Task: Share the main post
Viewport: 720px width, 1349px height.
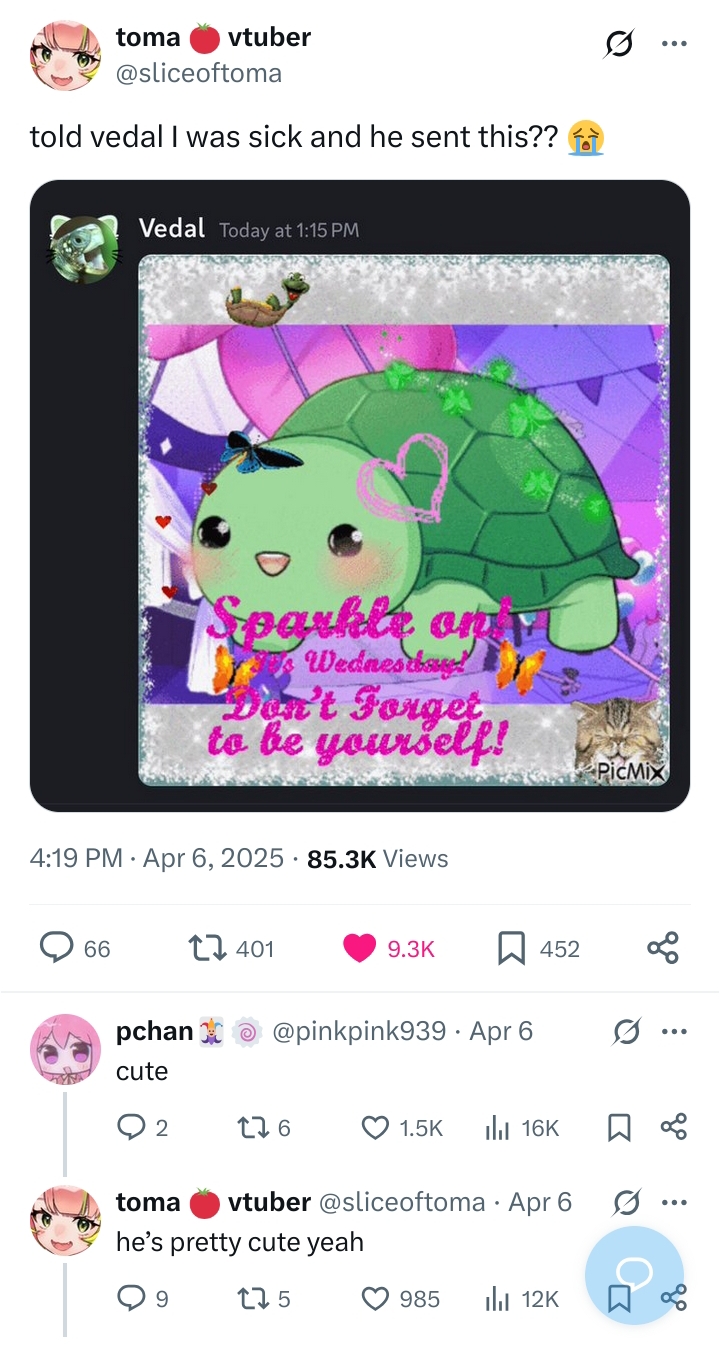Action: pos(662,948)
